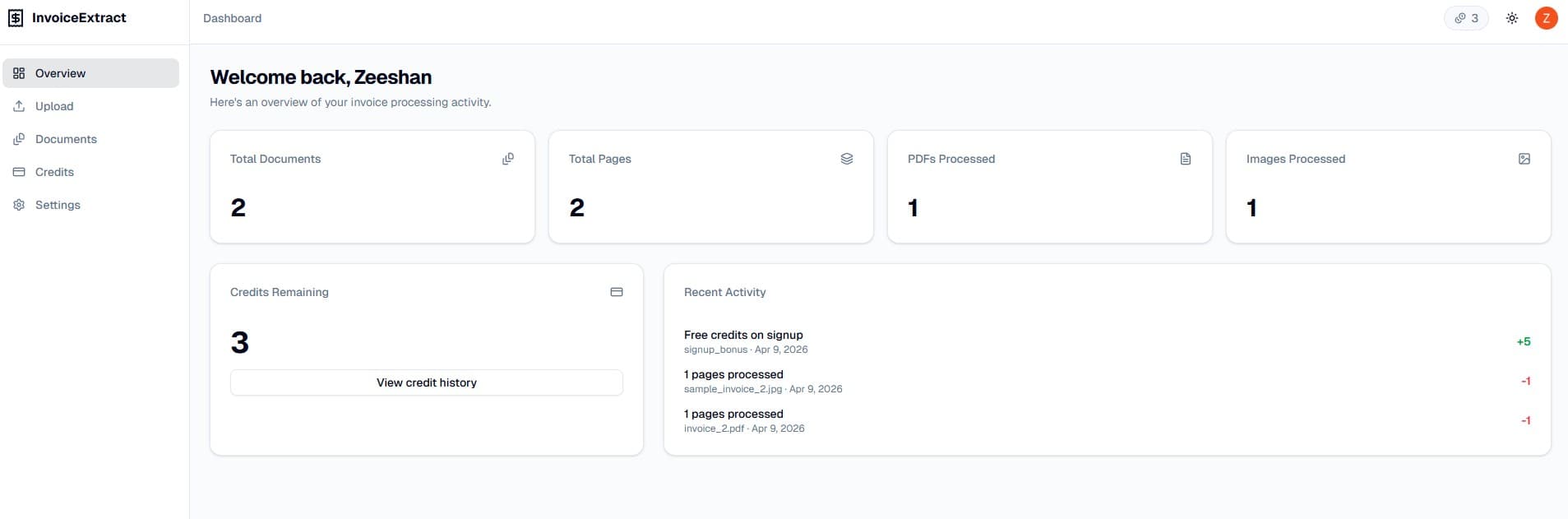Click the Overview grid icon in sidebar
This screenshot has width=1568, height=519.
tap(19, 73)
